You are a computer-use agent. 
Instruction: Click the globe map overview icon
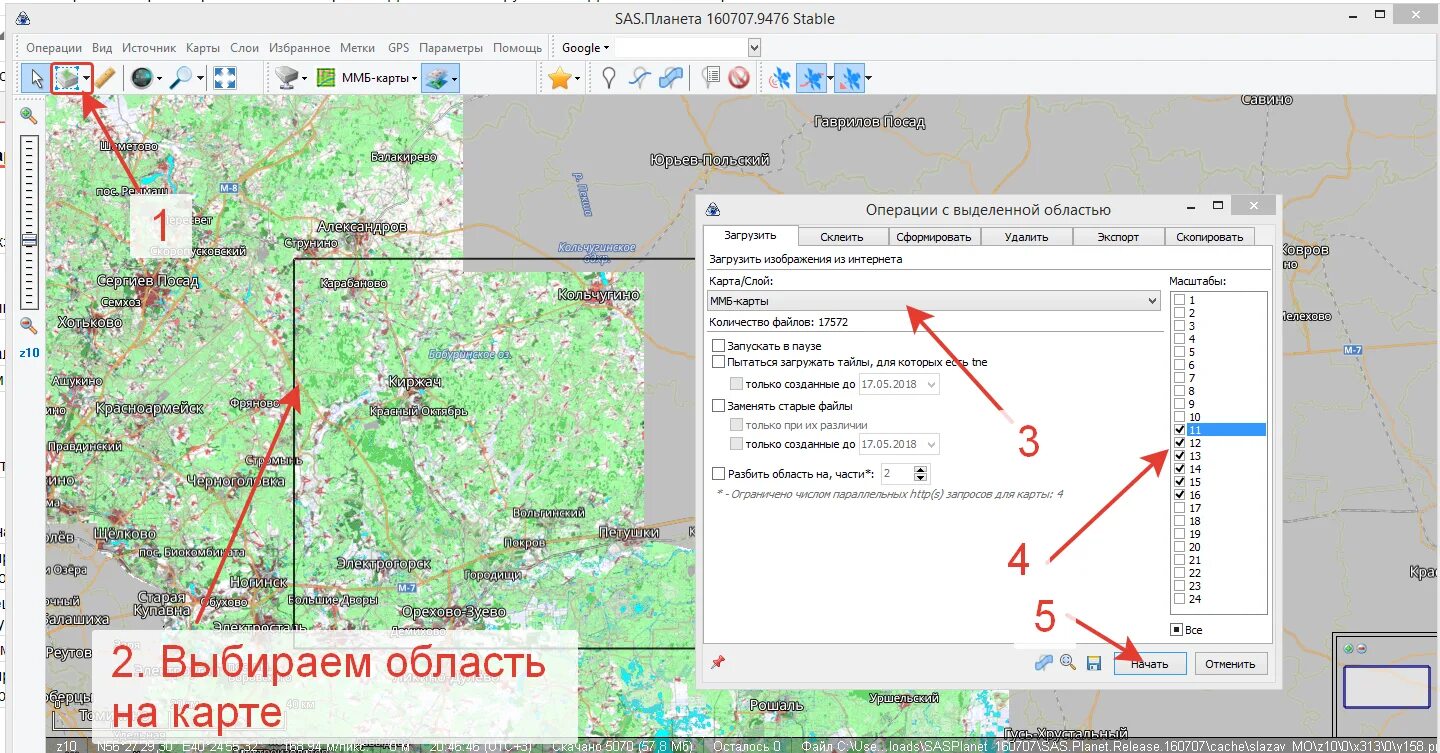point(142,78)
